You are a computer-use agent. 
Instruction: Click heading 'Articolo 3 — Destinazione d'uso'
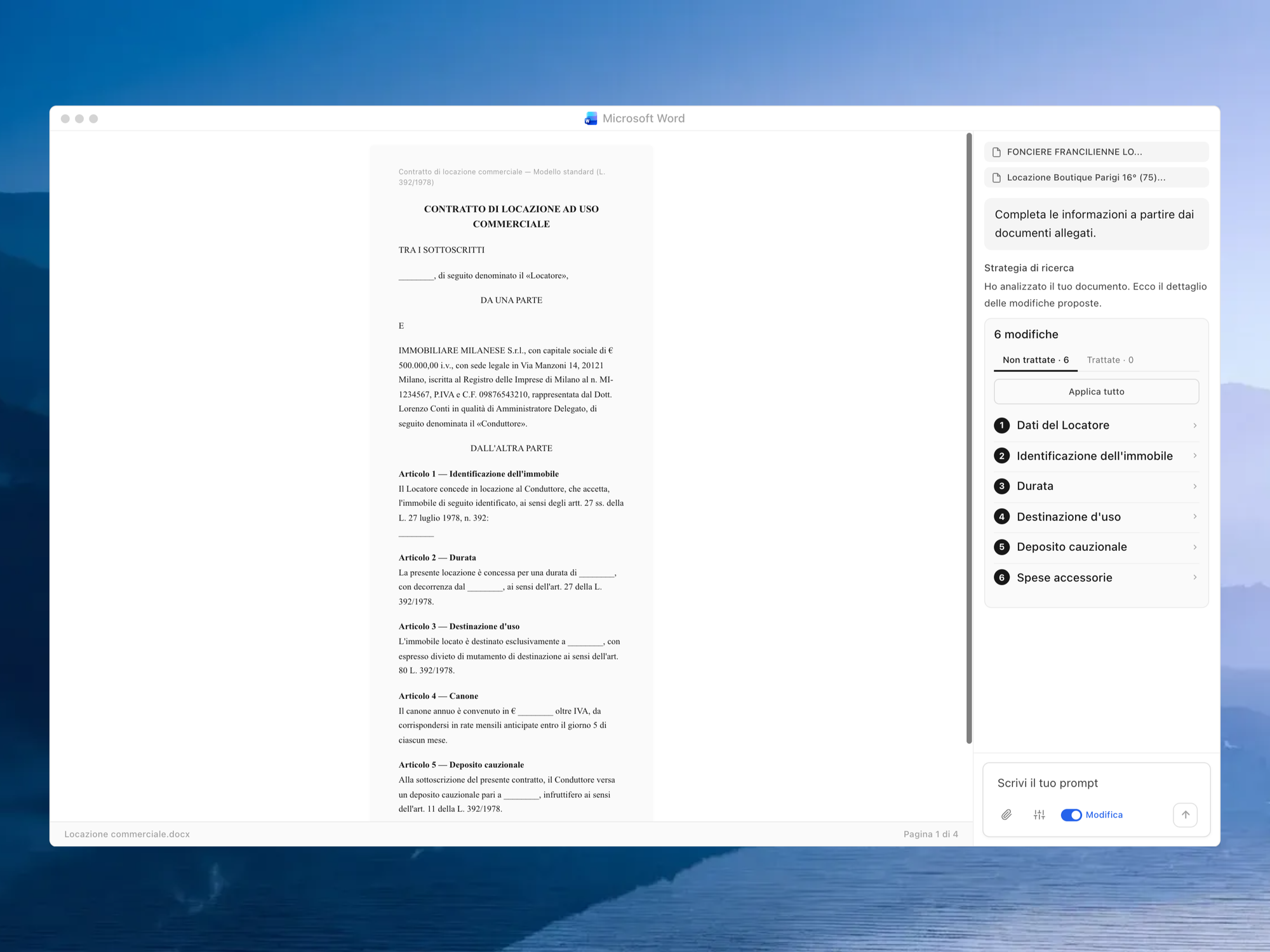coord(459,626)
